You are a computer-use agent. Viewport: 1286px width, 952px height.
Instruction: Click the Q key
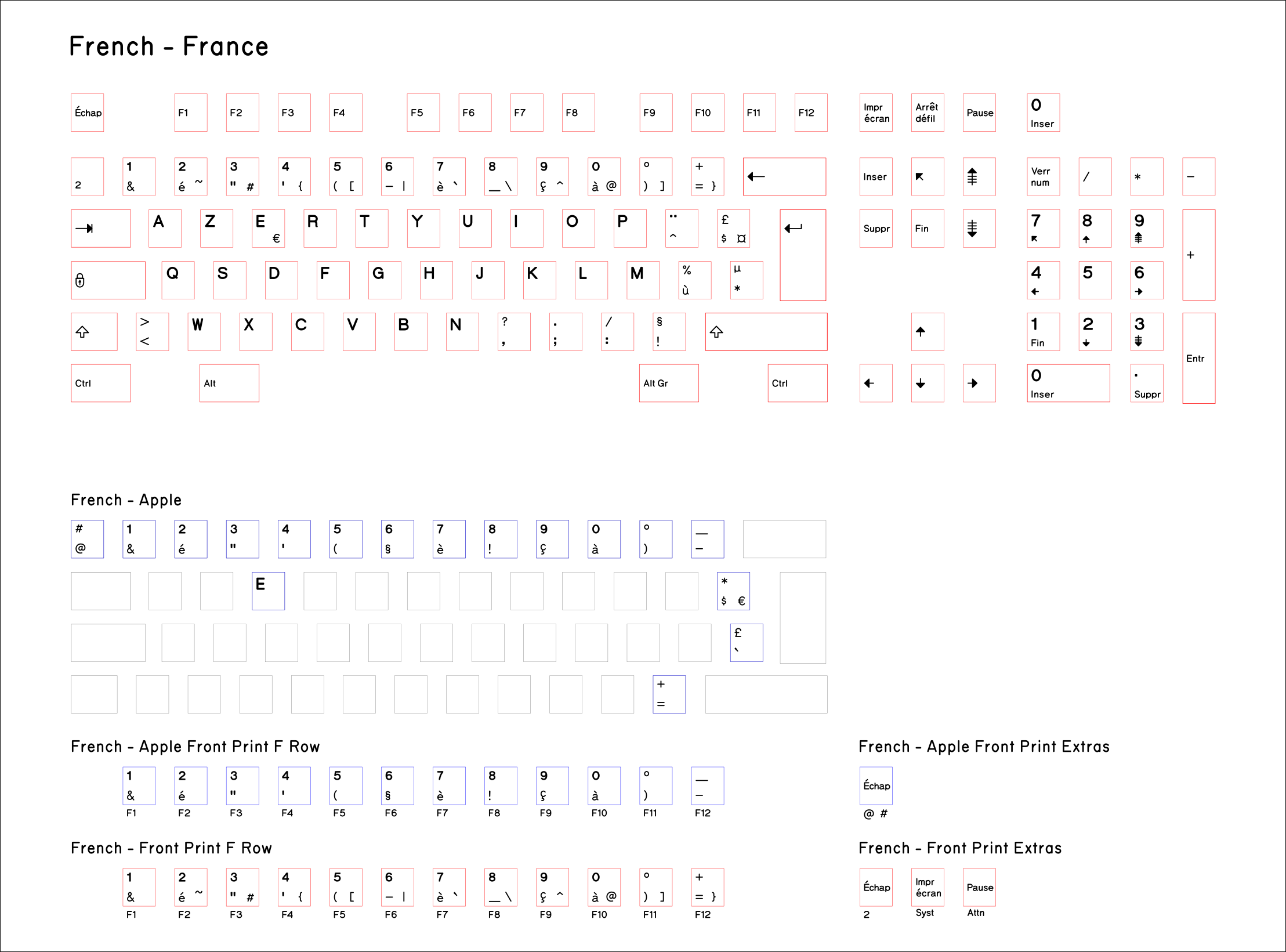[178, 280]
